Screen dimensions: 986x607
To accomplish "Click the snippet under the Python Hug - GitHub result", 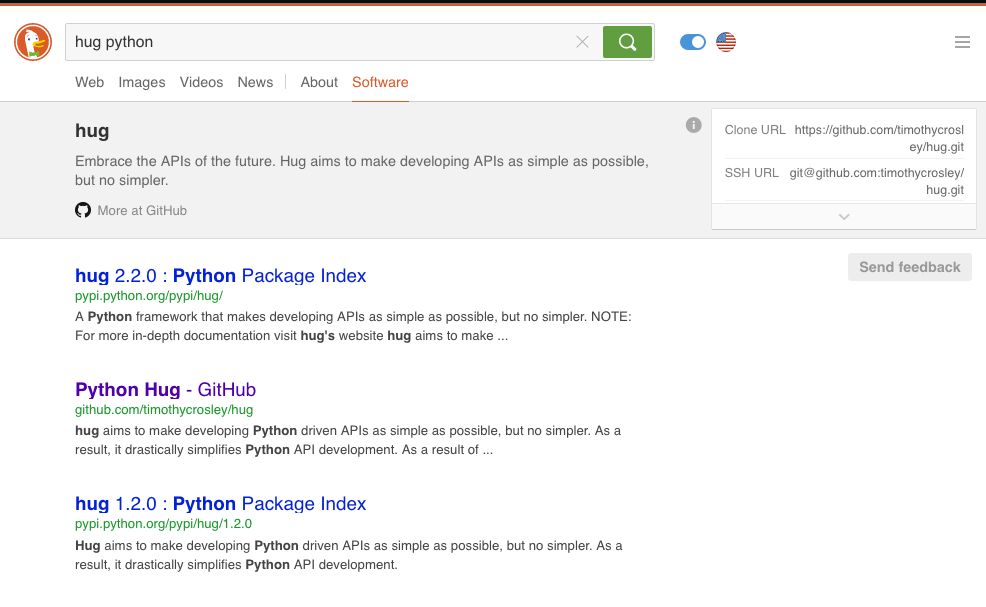I will (x=348, y=440).
